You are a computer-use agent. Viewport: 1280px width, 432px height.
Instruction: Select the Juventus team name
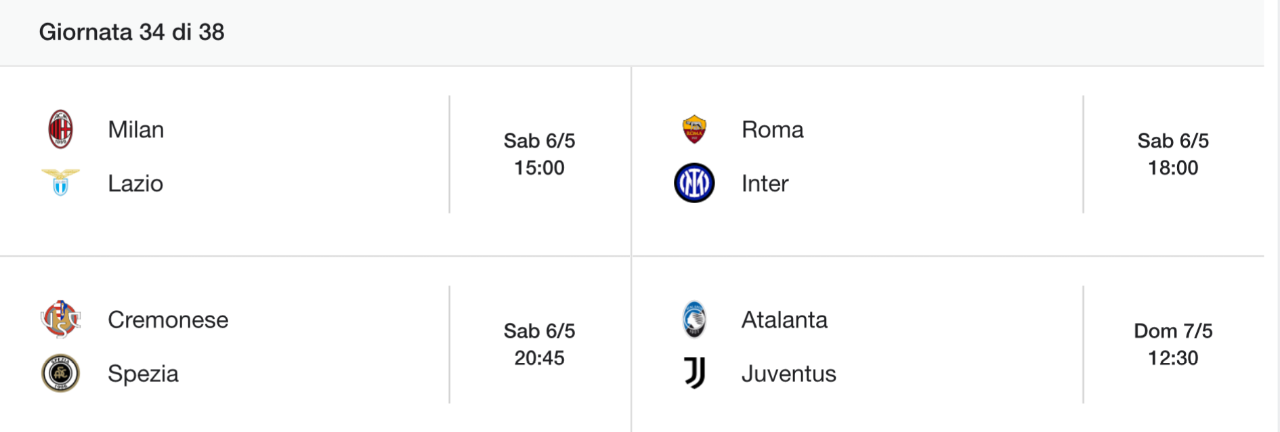(789, 374)
